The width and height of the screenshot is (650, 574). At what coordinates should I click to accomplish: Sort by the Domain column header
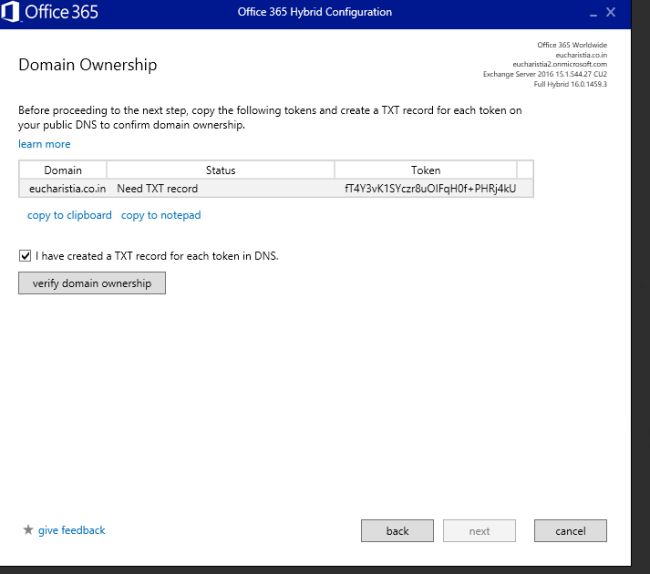point(63,170)
